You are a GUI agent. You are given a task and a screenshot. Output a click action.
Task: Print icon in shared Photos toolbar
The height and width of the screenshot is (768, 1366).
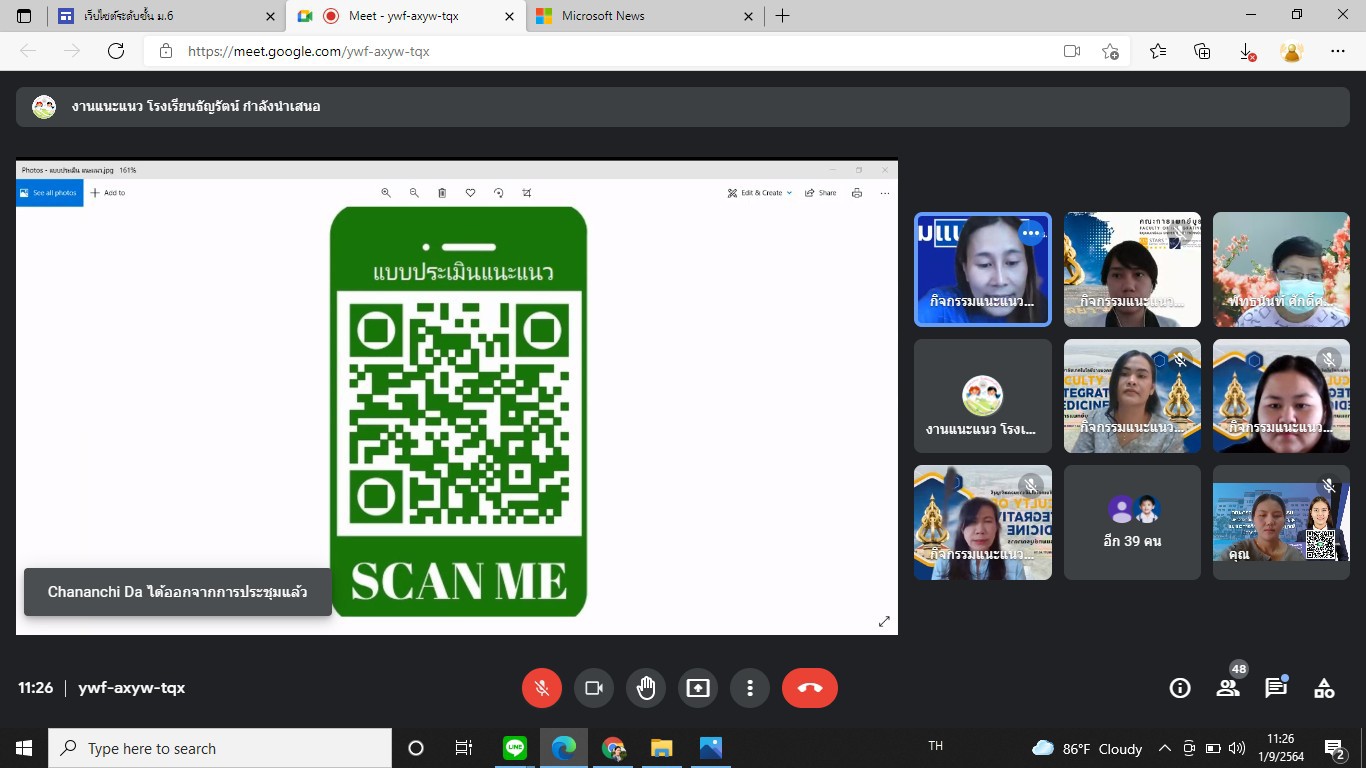pos(857,193)
